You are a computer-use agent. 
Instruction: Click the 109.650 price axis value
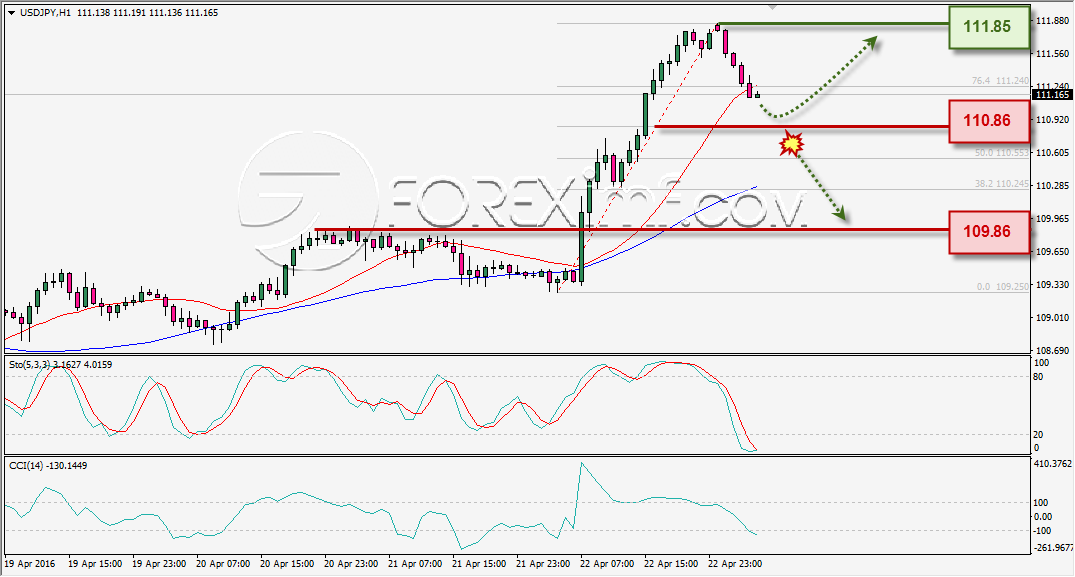tap(1052, 251)
